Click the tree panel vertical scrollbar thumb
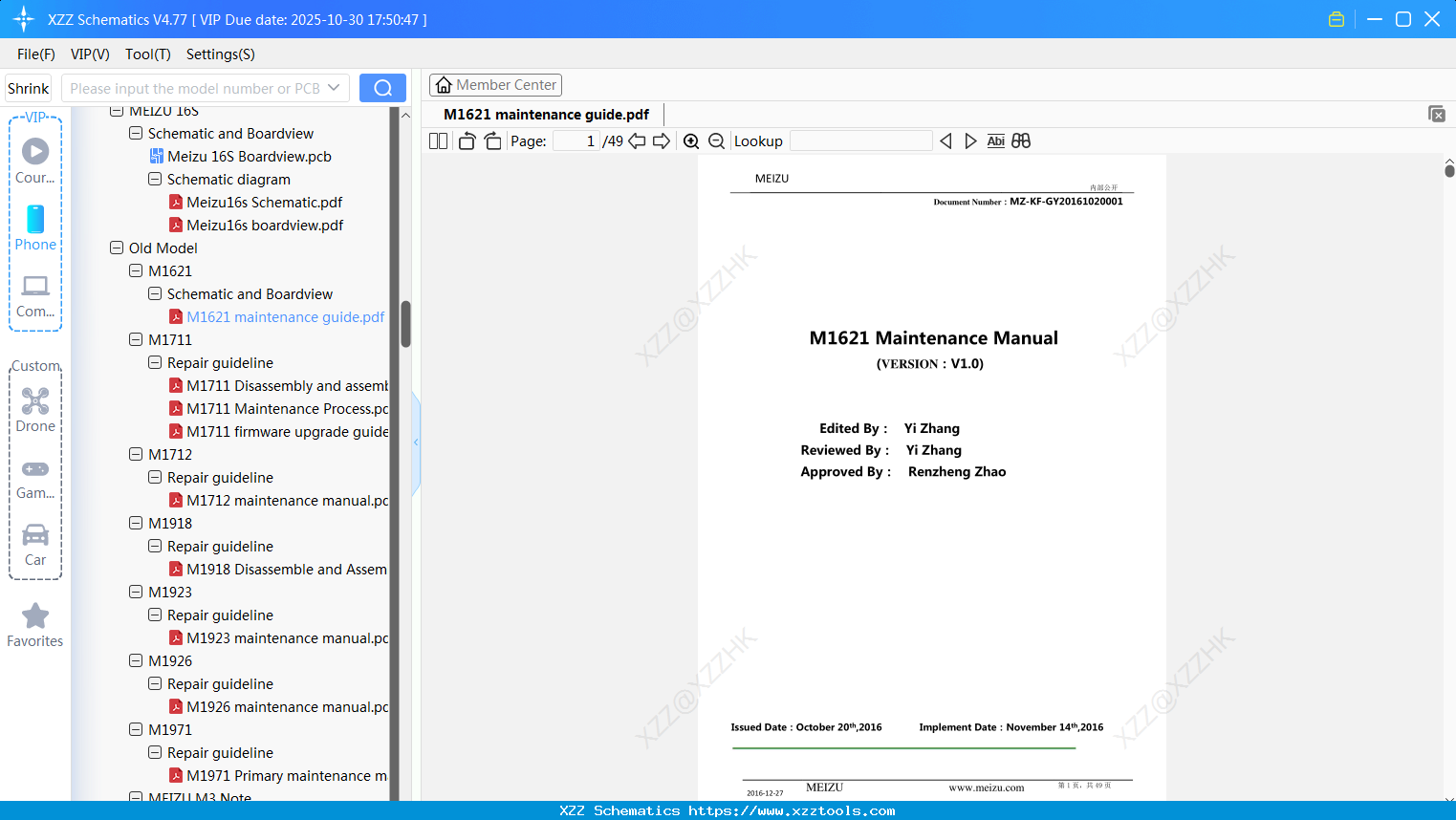This screenshot has height=820, width=1456. coord(405,325)
